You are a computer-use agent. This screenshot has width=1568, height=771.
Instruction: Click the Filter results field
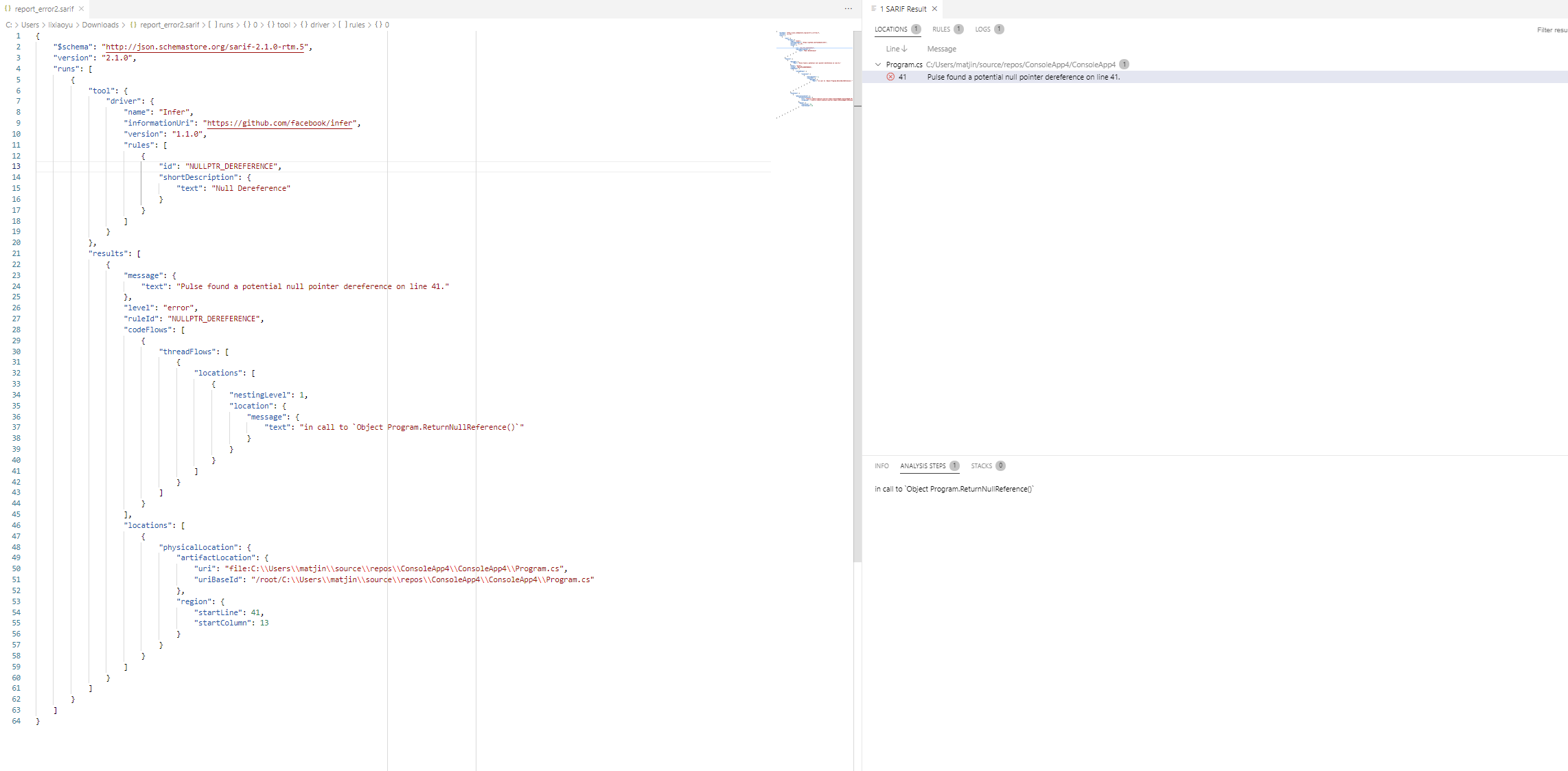tap(1551, 30)
